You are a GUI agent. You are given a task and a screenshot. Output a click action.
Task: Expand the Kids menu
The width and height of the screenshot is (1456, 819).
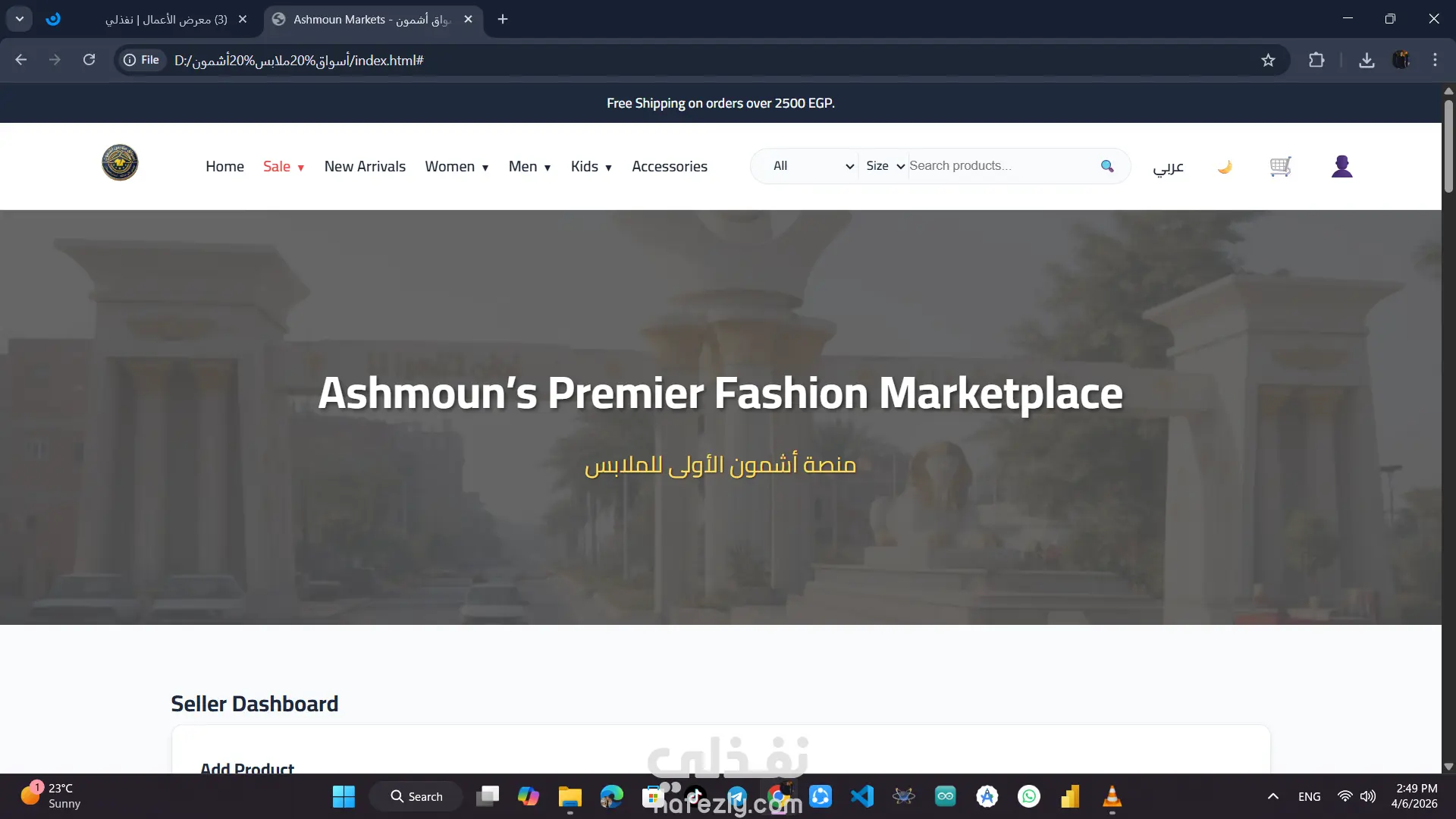(591, 167)
